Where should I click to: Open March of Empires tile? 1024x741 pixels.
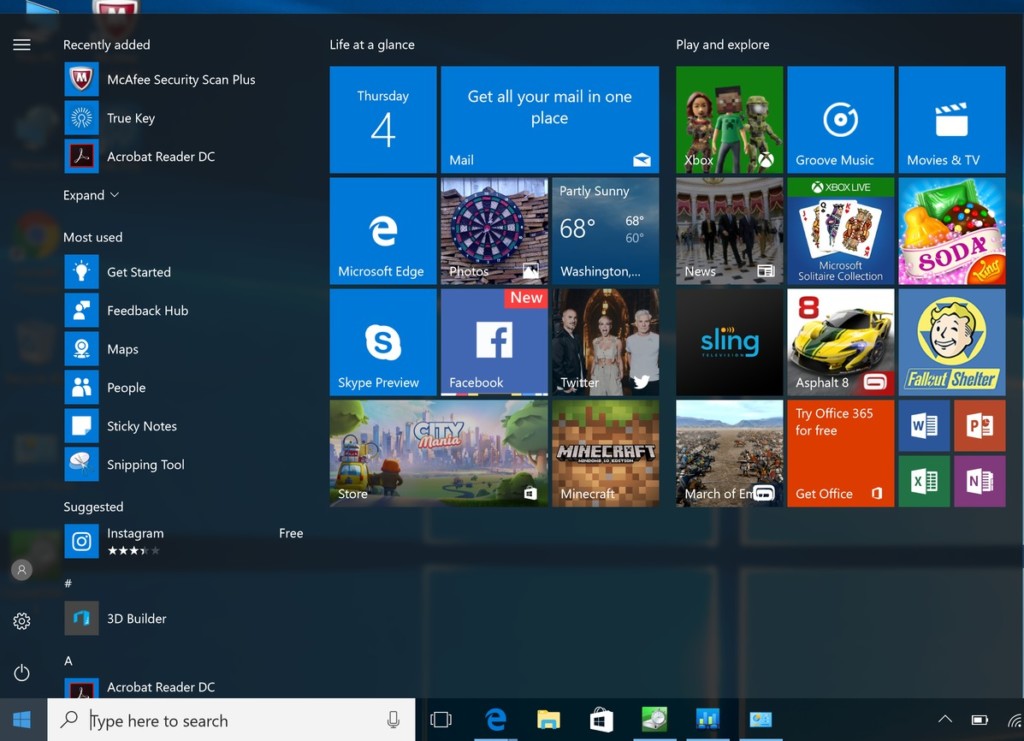tap(729, 453)
